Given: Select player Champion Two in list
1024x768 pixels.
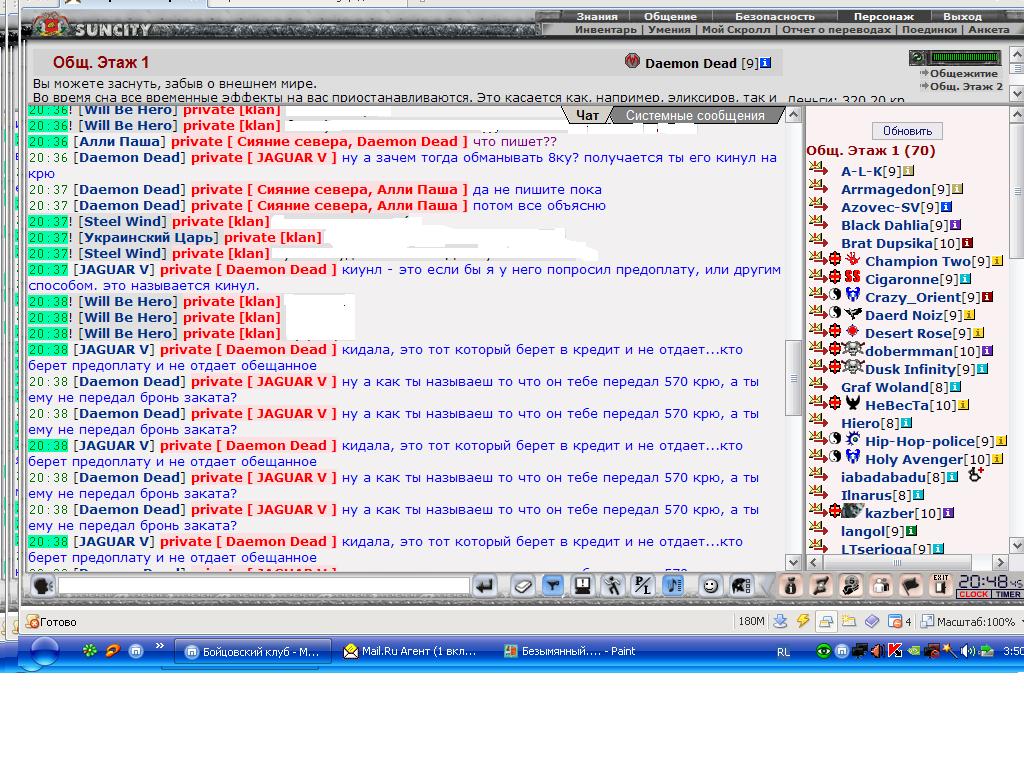Looking at the screenshot, I should pyautogui.click(x=918, y=261).
